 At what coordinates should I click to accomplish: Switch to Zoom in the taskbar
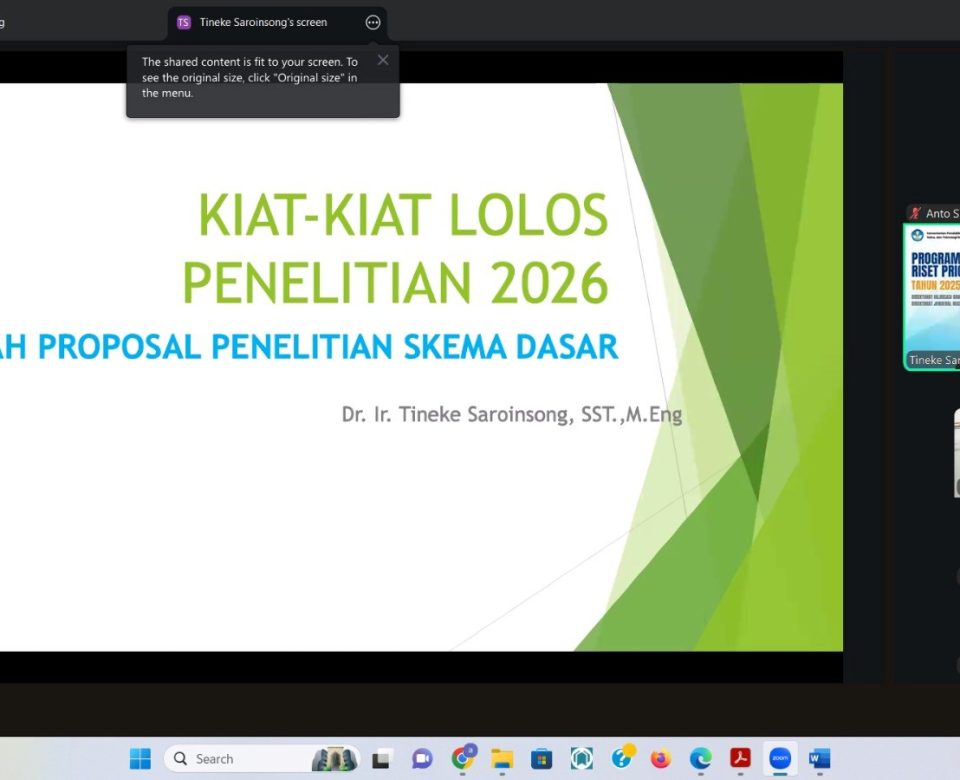(x=780, y=759)
